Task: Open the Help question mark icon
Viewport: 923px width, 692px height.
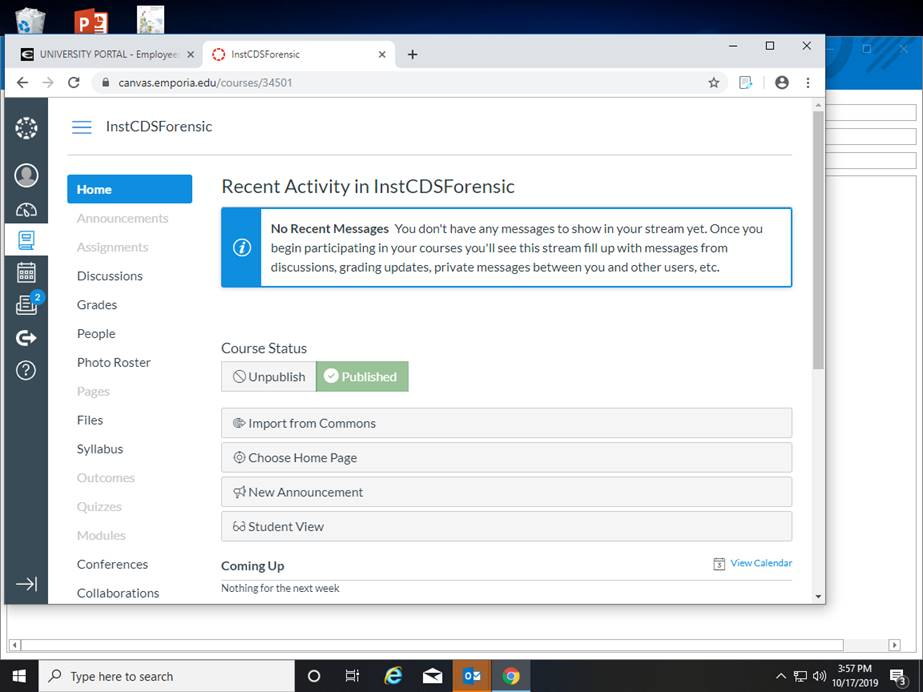Action: click(x=26, y=370)
